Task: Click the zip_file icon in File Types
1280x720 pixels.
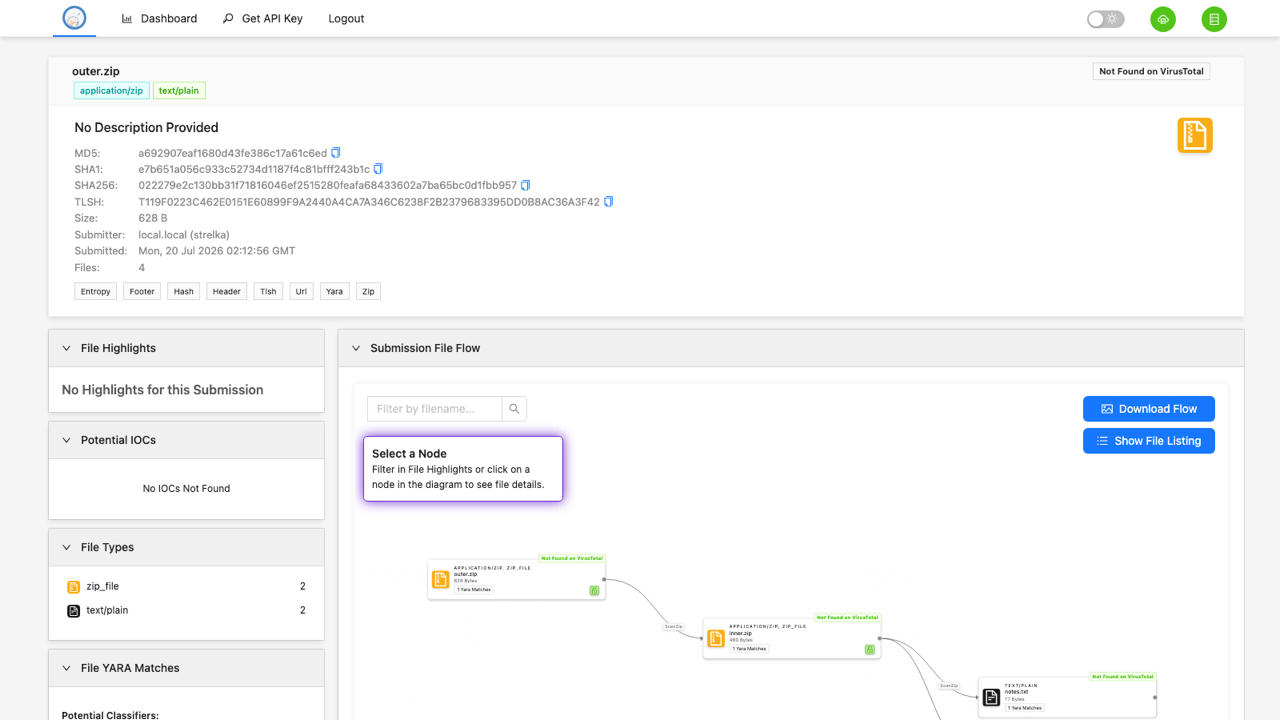Action: pos(73,587)
